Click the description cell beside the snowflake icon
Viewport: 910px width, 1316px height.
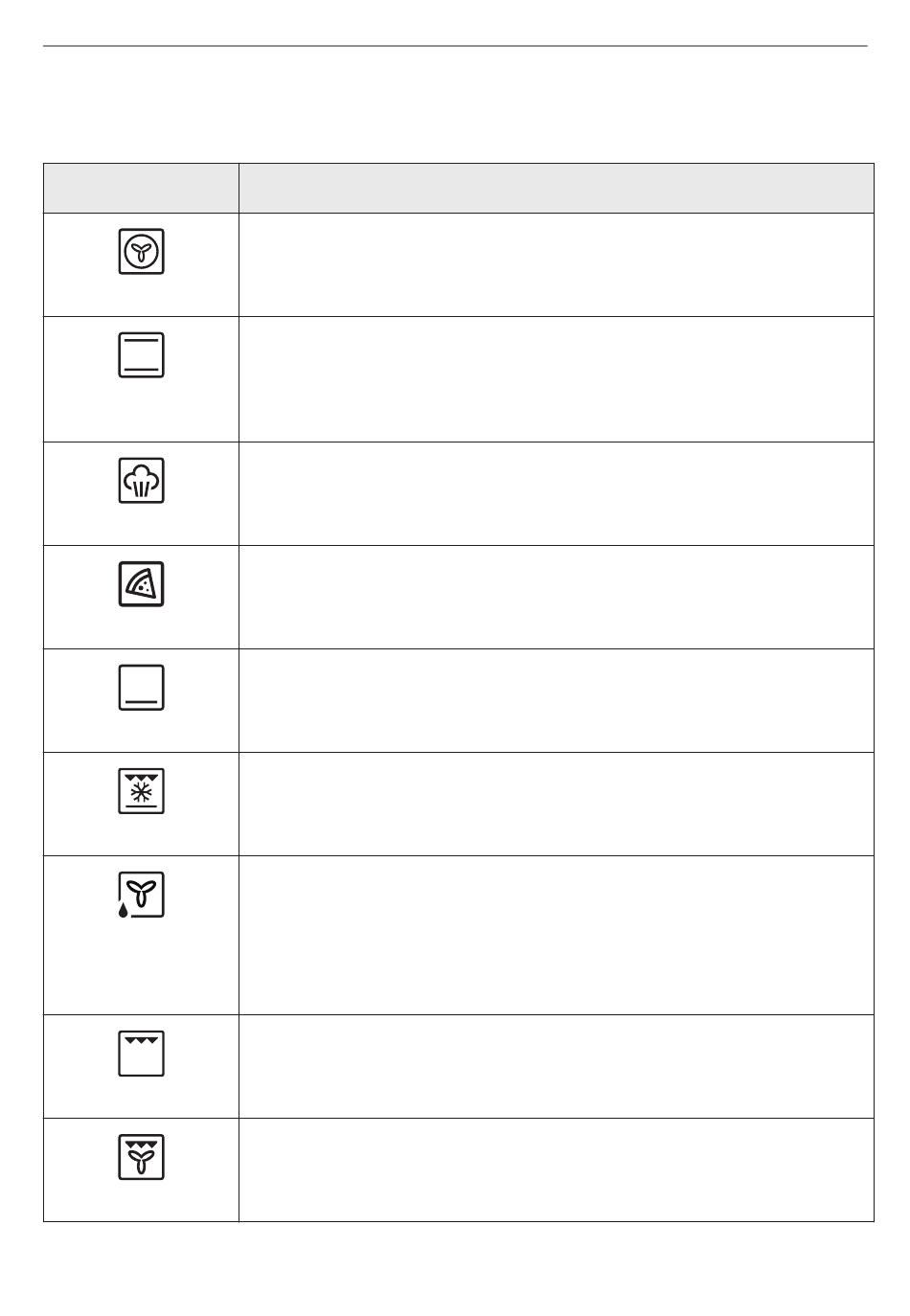coord(557,805)
